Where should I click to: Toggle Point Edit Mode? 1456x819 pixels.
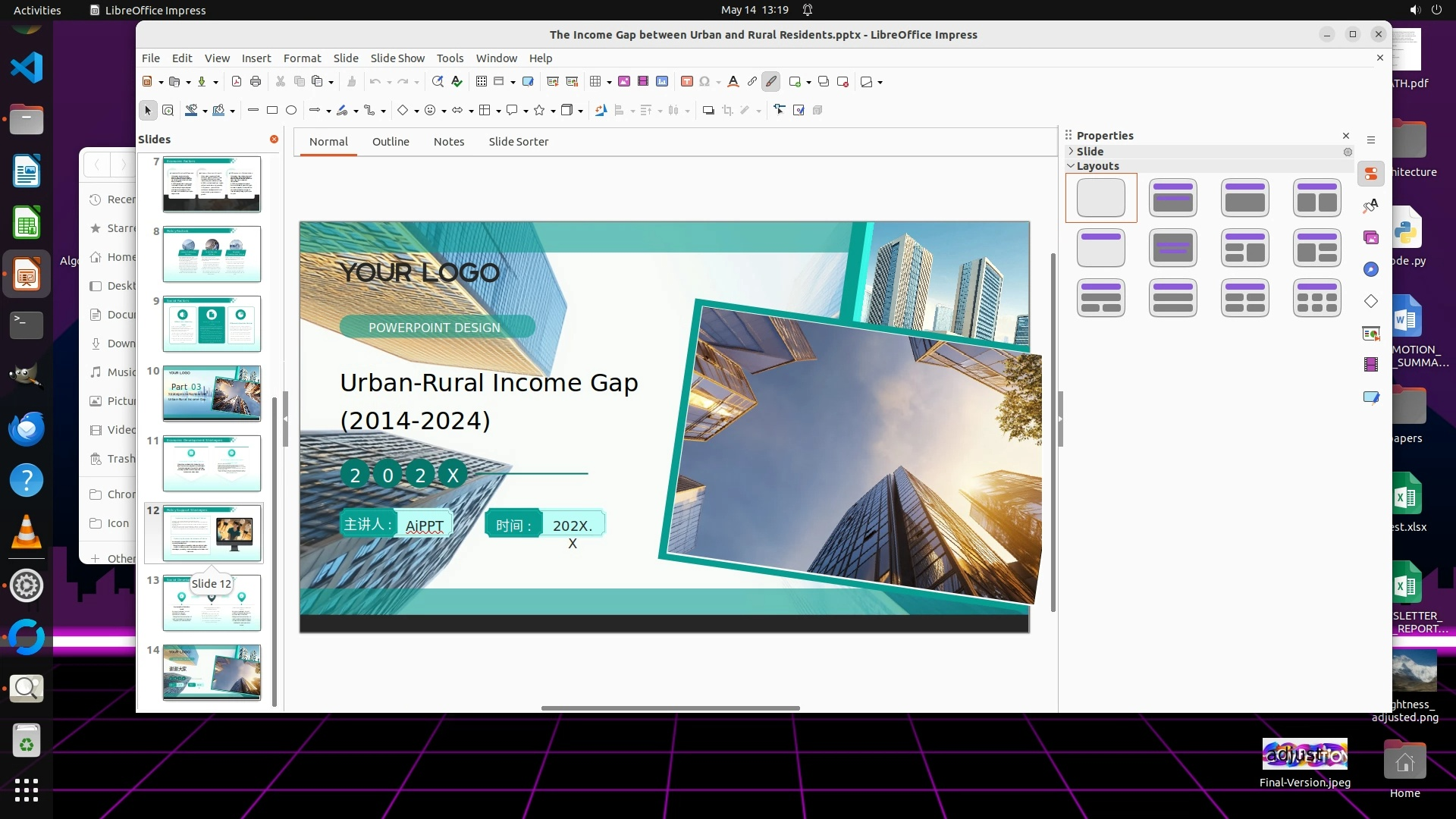click(x=779, y=111)
